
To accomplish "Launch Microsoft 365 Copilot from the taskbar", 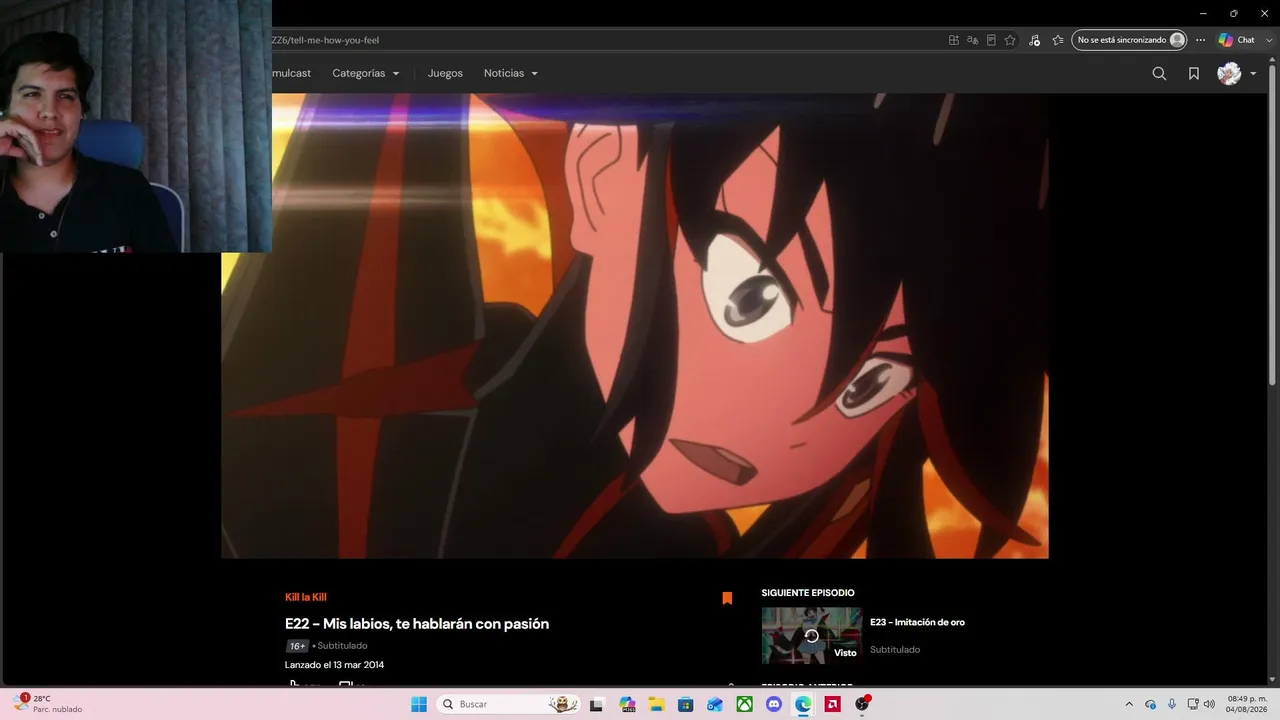I will coord(627,704).
